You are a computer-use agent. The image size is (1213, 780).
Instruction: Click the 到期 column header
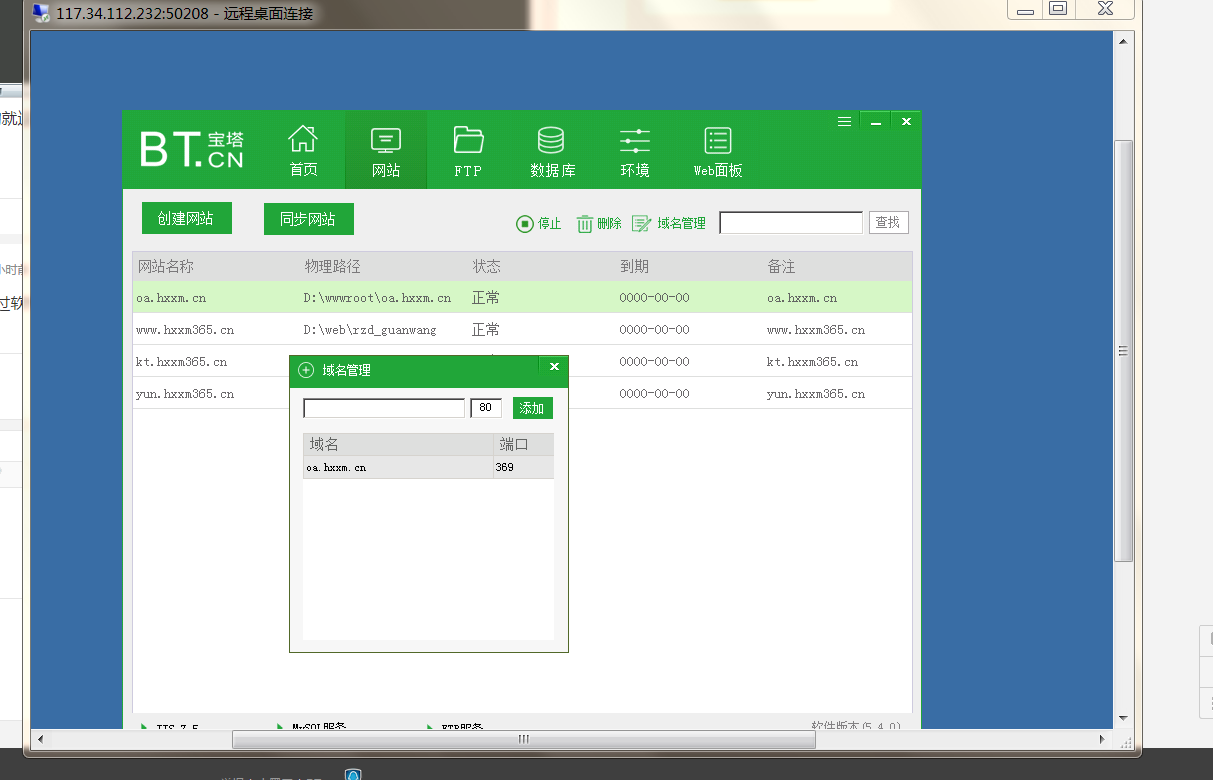click(x=634, y=267)
